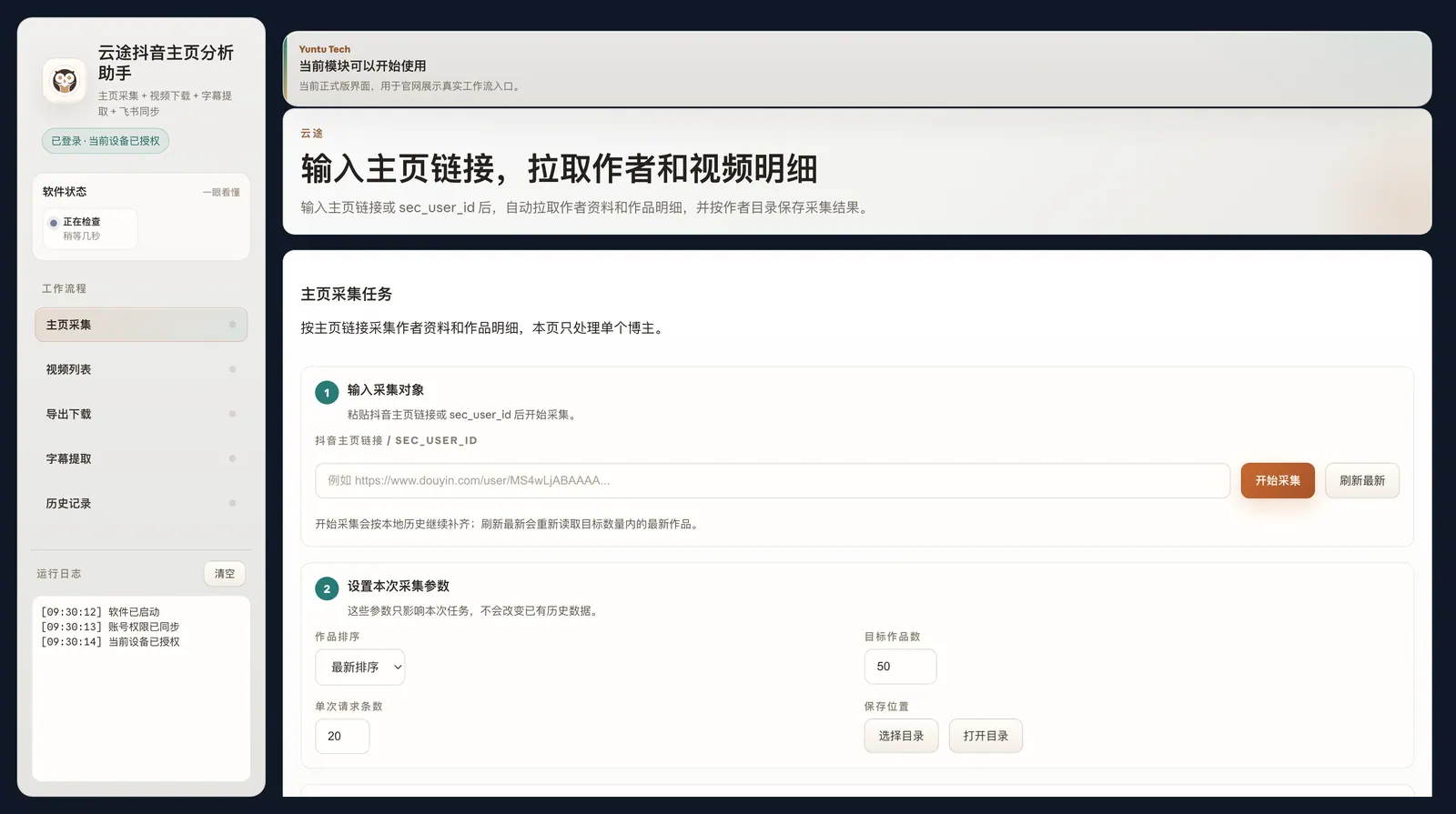Click the 单次请求条数 field showing 20
Screen dimensions: 1456x814
[342, 736]
